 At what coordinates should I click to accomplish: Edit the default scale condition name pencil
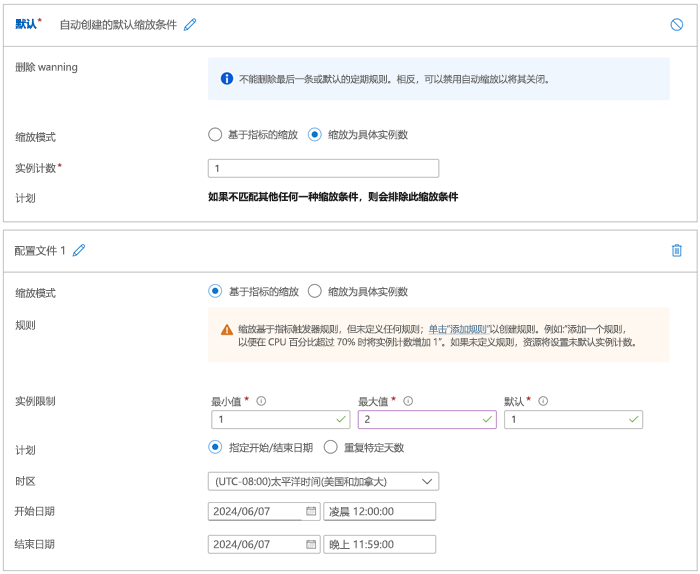[190, 25]
